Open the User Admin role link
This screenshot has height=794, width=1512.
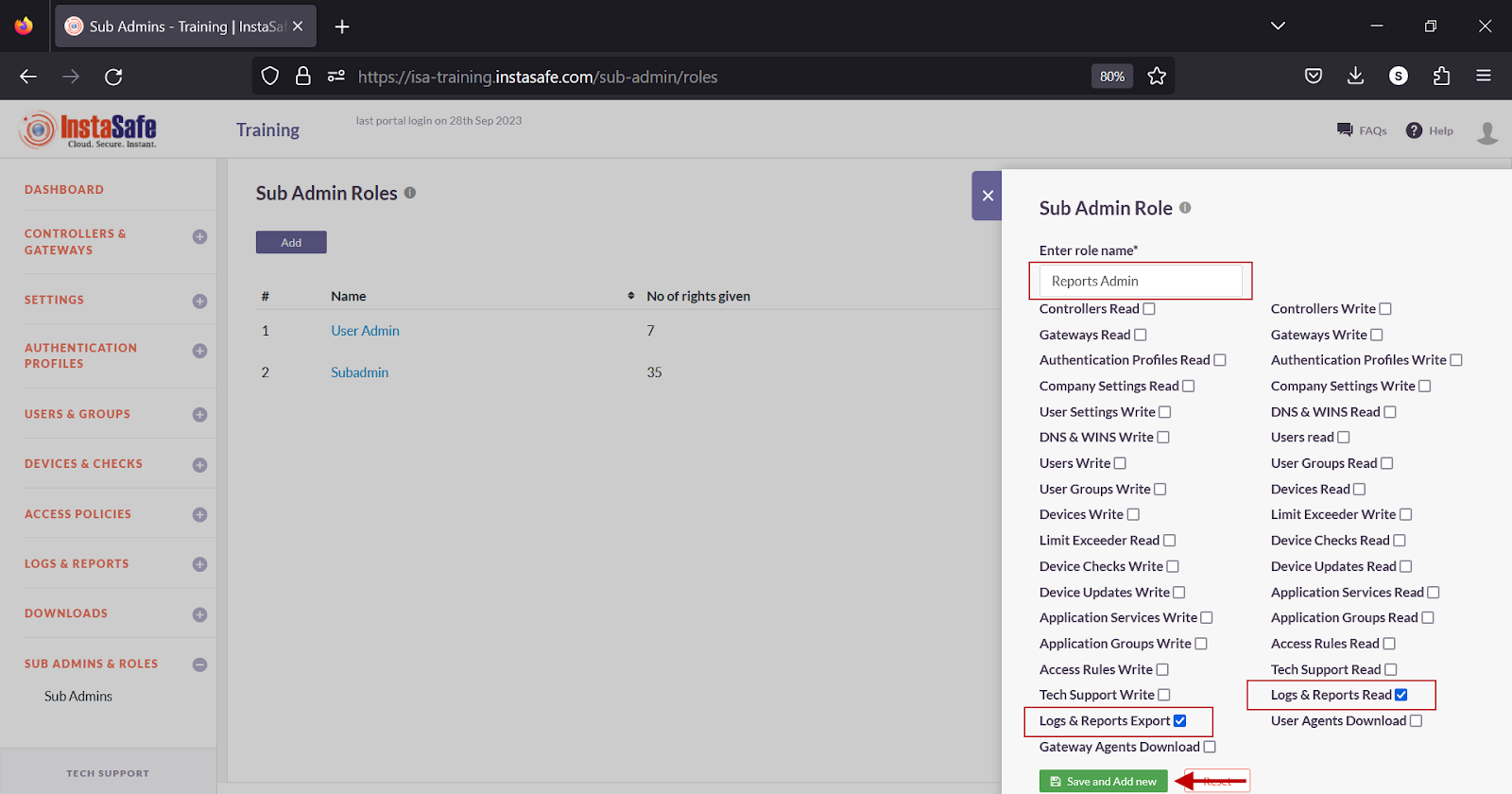(365, 331)
